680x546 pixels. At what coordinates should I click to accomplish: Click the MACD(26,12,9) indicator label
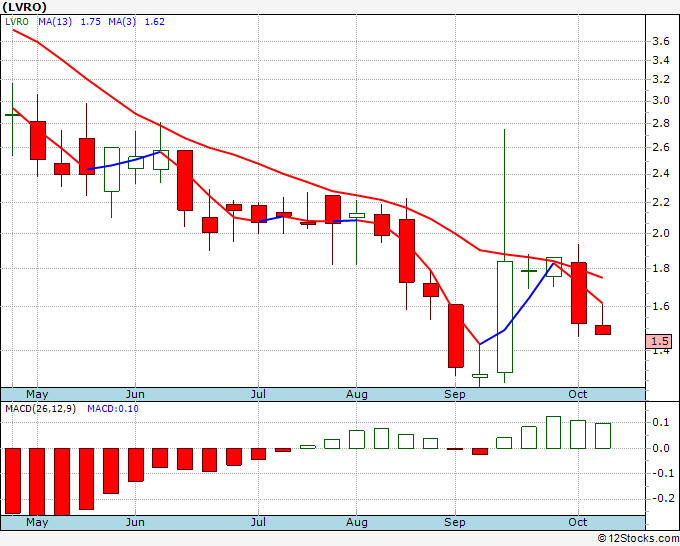pos(40,409)
